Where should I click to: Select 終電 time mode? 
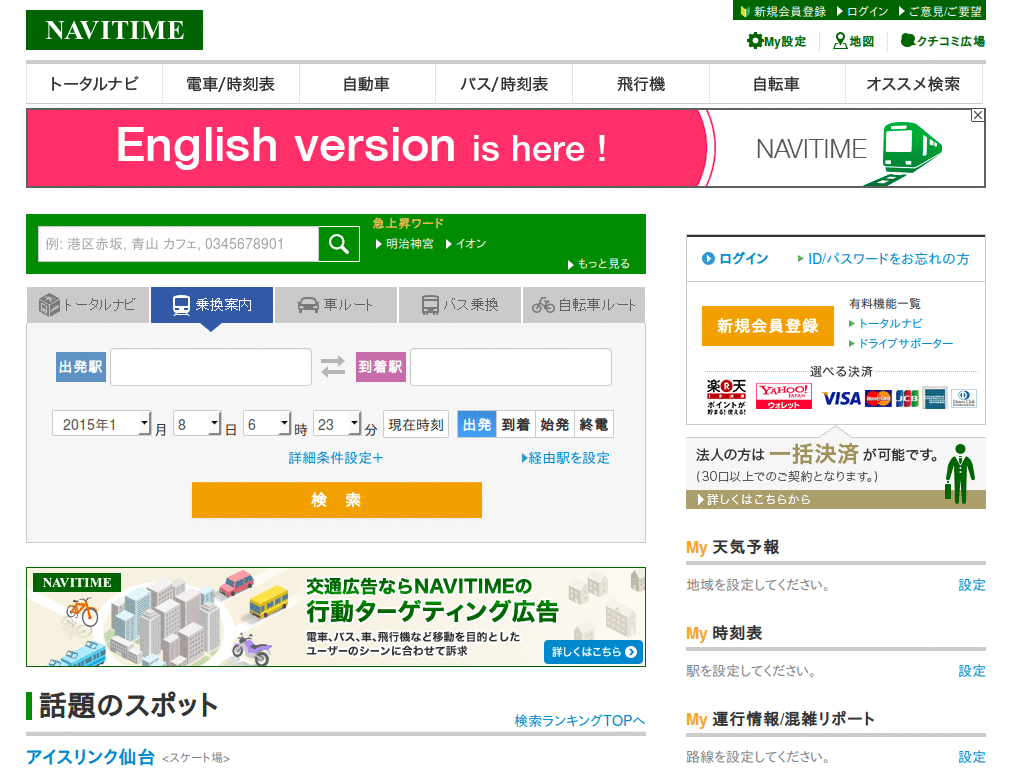coord(594,424)
